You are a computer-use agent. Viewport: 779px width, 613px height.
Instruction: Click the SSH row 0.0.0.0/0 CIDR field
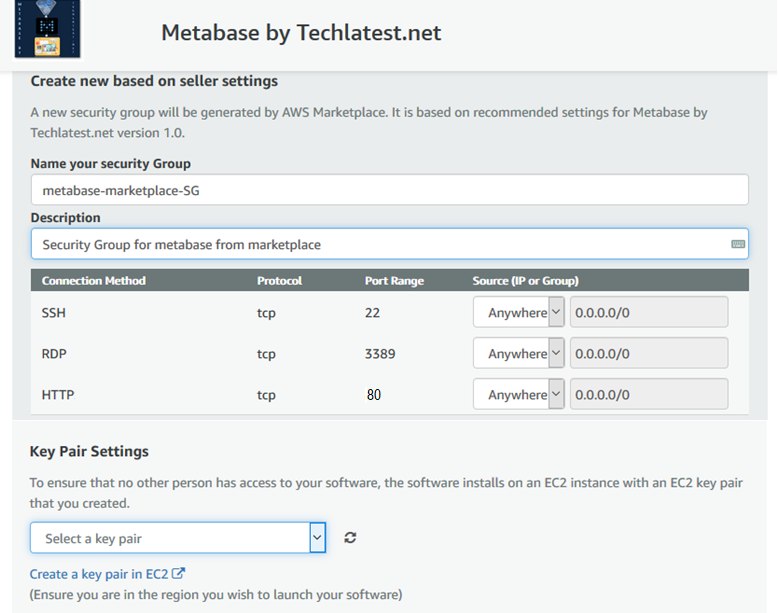[649, 312]
